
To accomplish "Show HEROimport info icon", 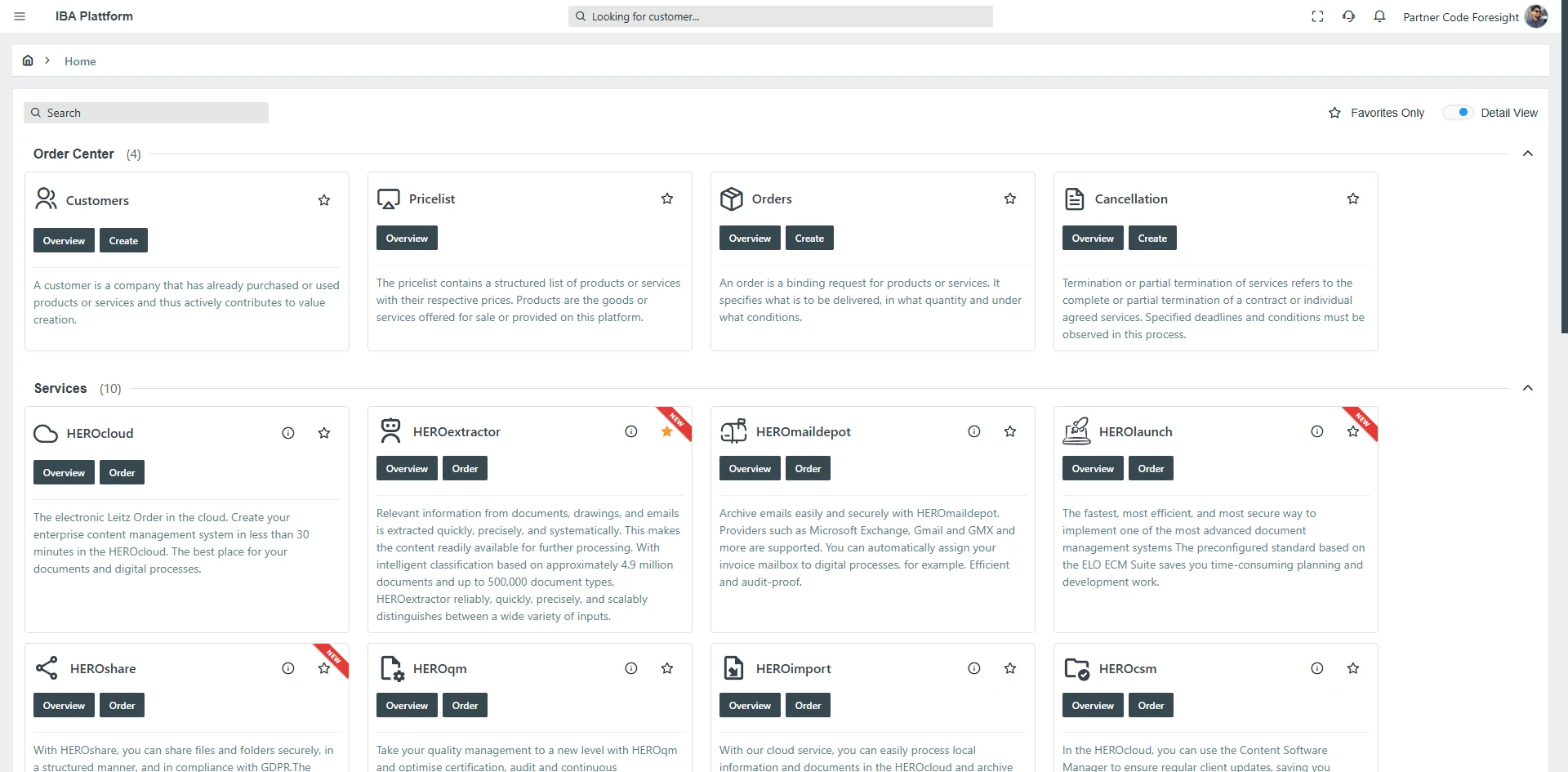I will click(974, 668).
